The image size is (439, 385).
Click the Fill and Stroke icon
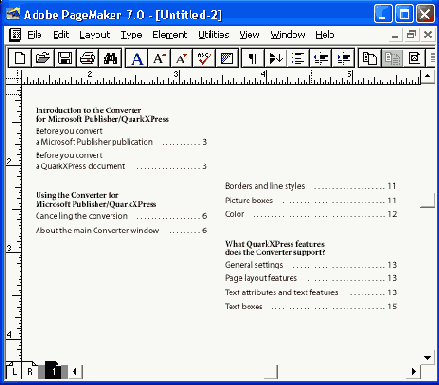tap(226, 58)
